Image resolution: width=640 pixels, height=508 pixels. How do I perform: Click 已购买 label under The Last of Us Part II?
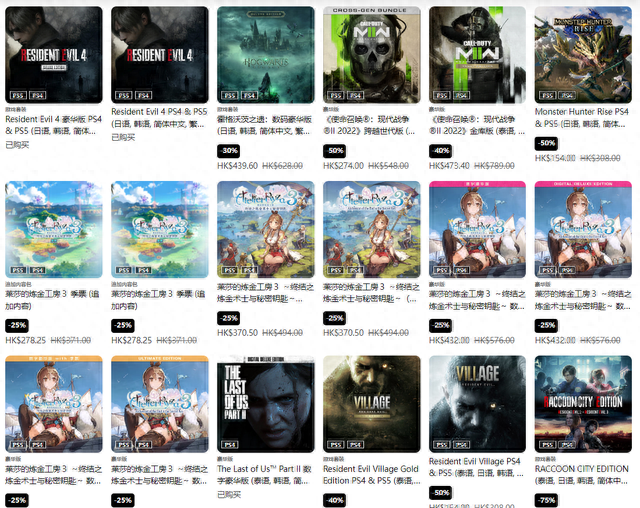click(x=229, y=495)
